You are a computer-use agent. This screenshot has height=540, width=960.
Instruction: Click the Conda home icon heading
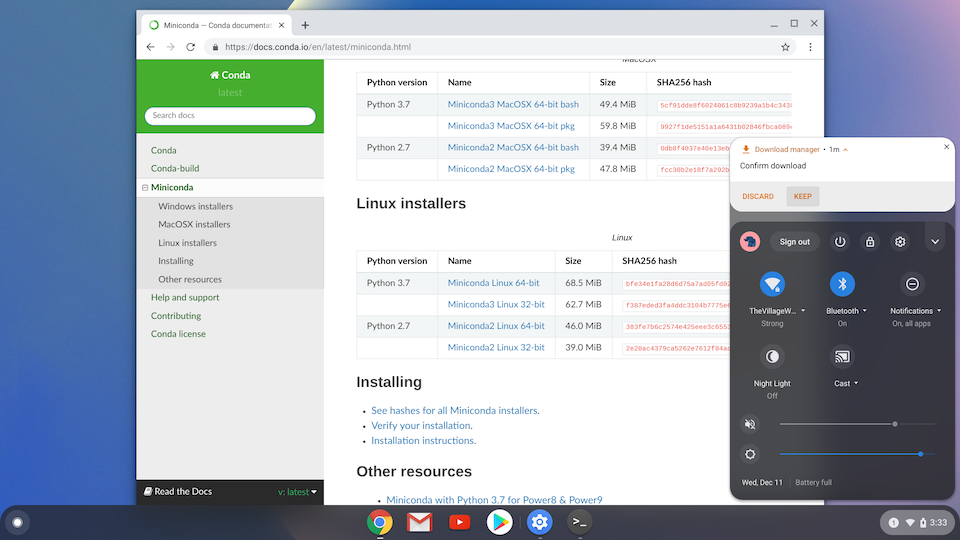(x=230, y=75)
